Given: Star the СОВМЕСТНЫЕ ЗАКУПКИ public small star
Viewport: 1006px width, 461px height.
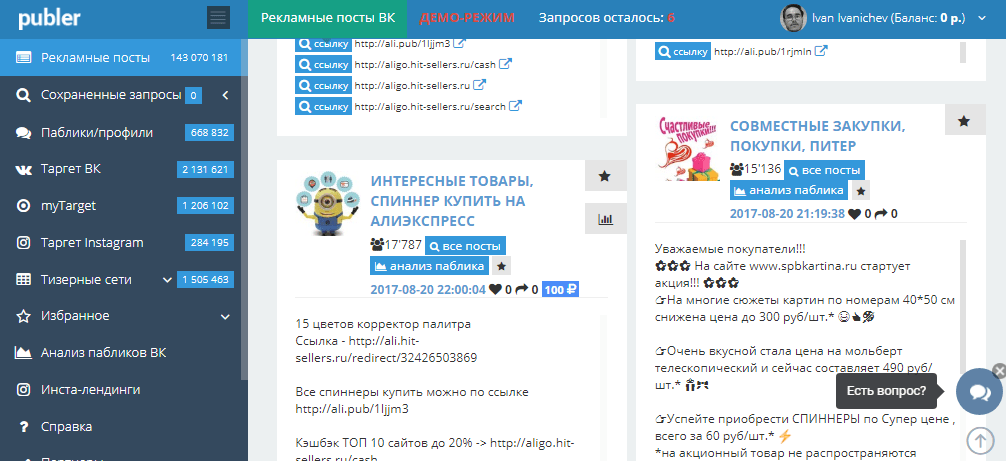Looking at the screenshot, I should click(x=862, y=191).
